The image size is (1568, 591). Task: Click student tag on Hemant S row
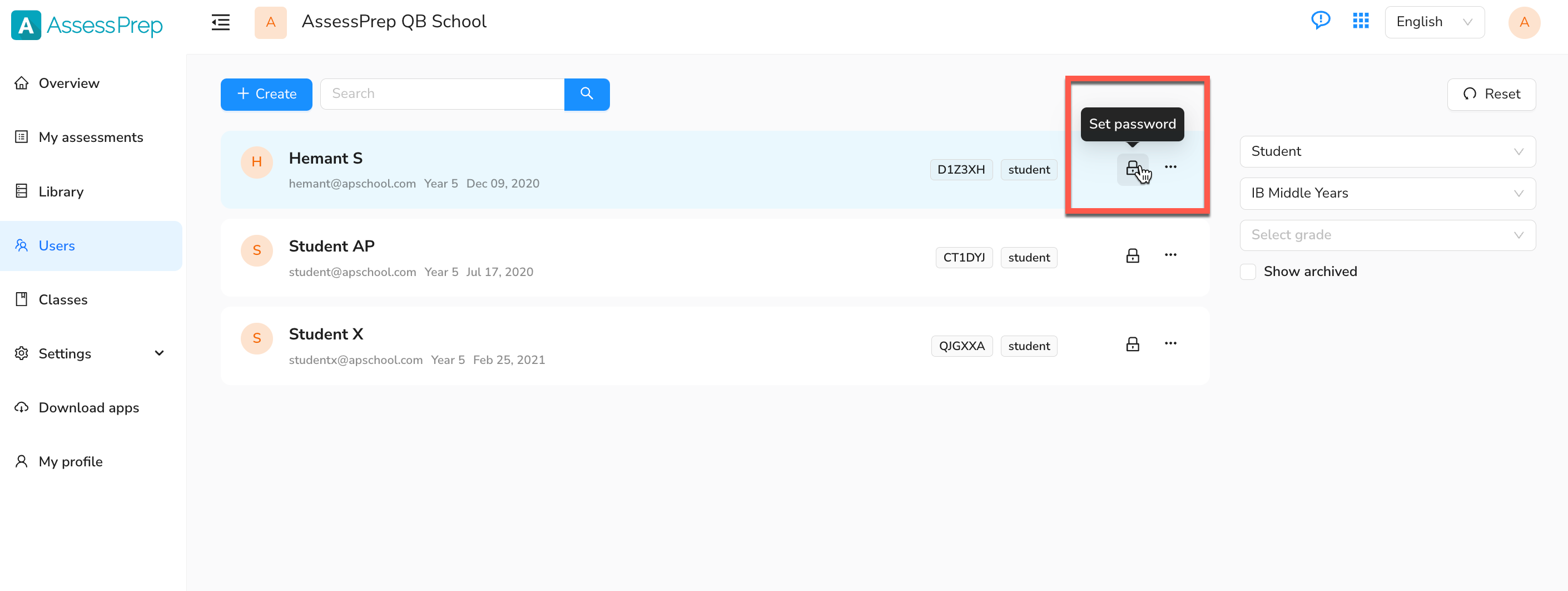[x=1028, y=169]
